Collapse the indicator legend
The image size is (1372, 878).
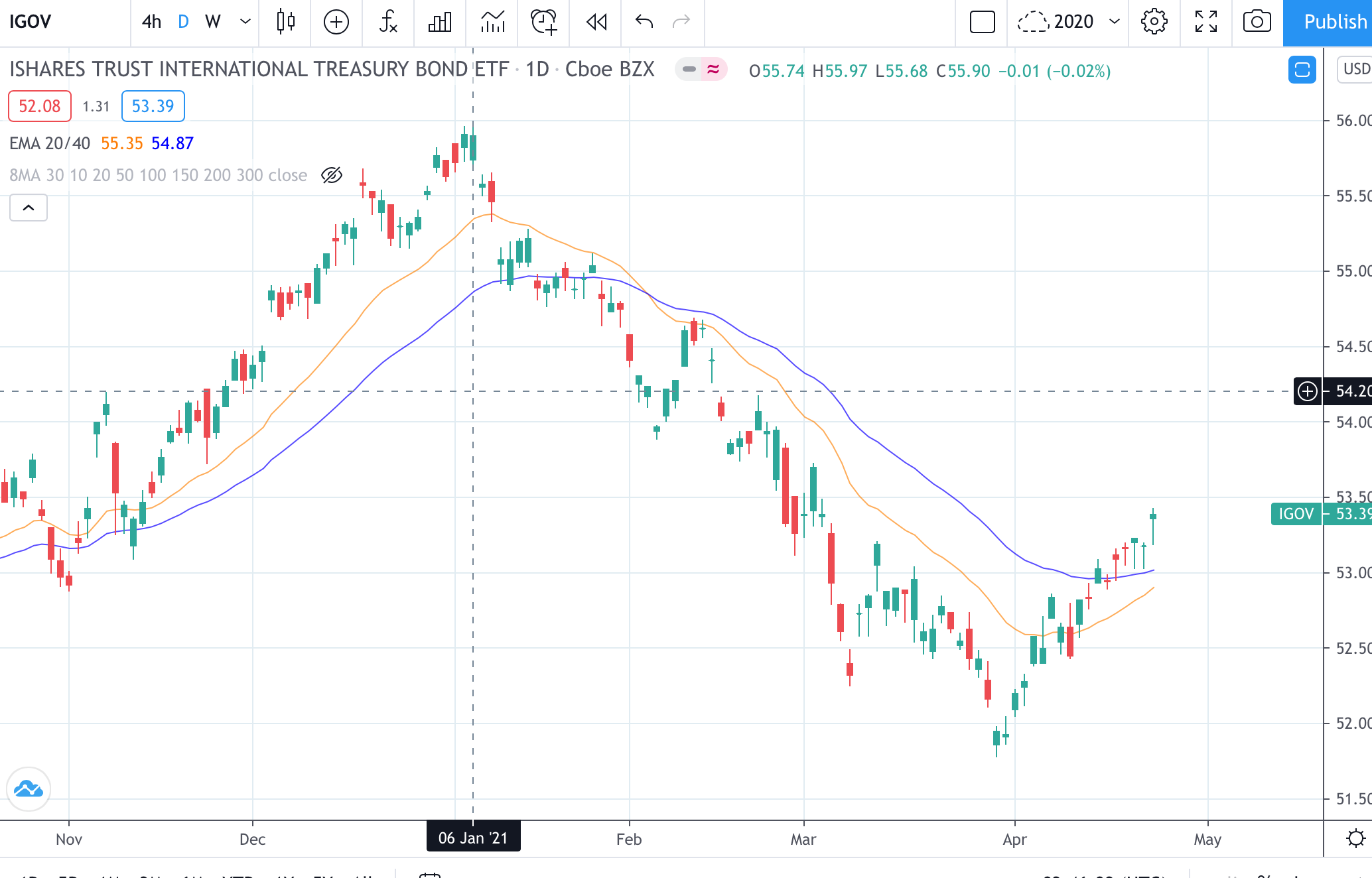pyautogui.click(x=29, y=208)
